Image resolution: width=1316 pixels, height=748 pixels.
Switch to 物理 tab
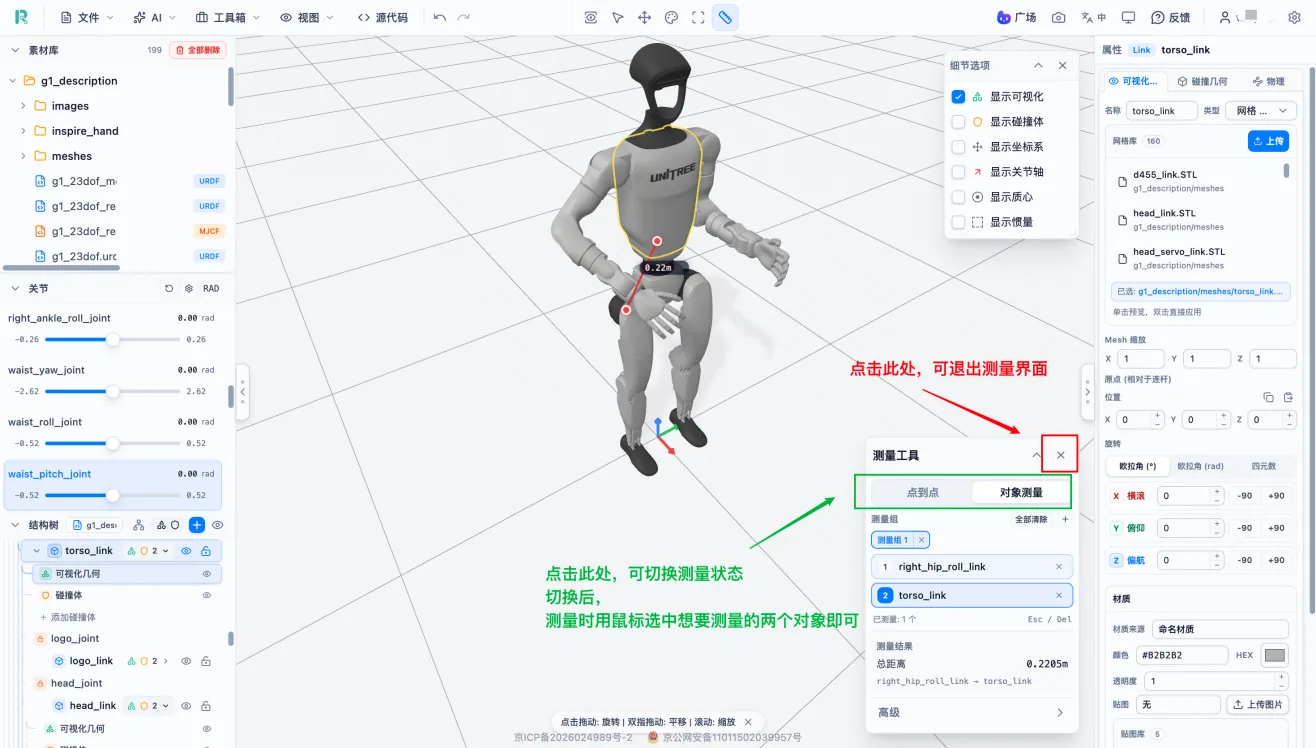pos(1267,81)
